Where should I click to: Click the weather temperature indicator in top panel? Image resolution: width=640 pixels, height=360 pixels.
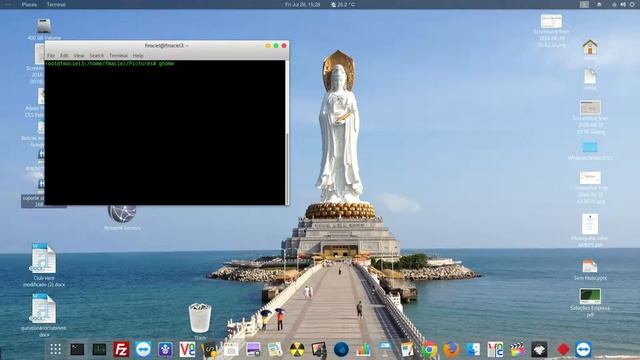coord(343,4)
